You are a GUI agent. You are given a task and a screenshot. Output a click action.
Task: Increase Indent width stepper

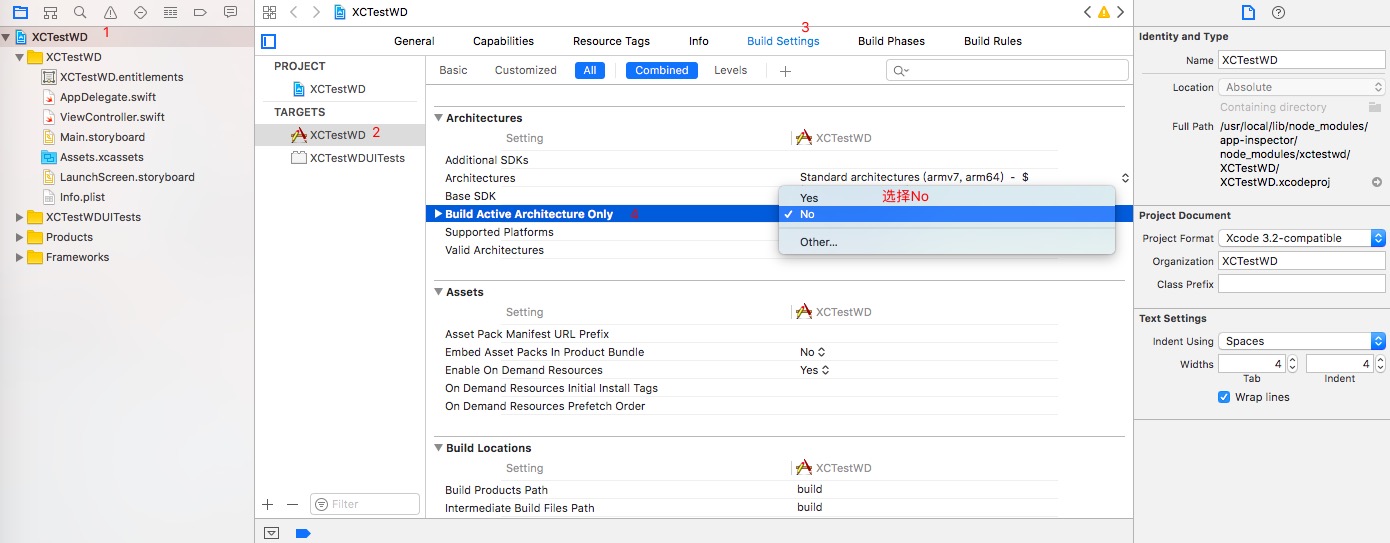pyautogui.click(x=1380, y=360)
